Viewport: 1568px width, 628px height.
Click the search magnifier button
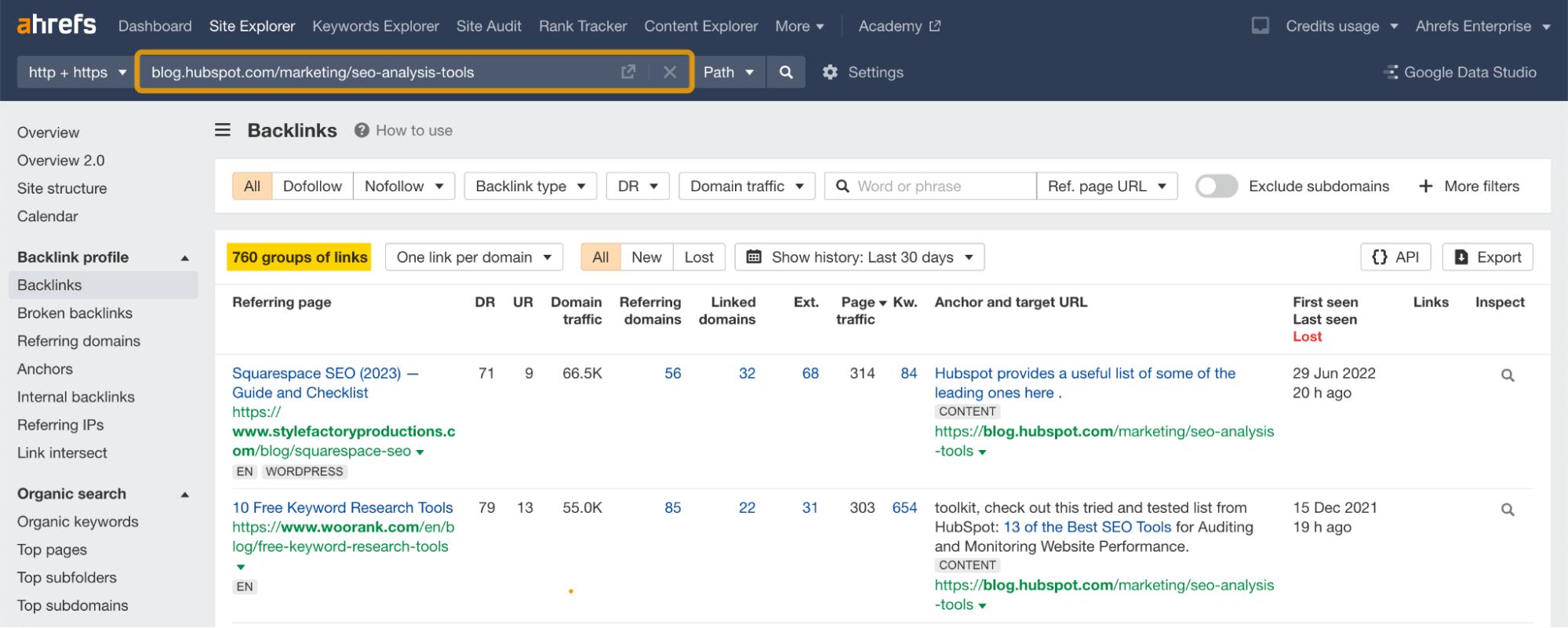point(785,72)
